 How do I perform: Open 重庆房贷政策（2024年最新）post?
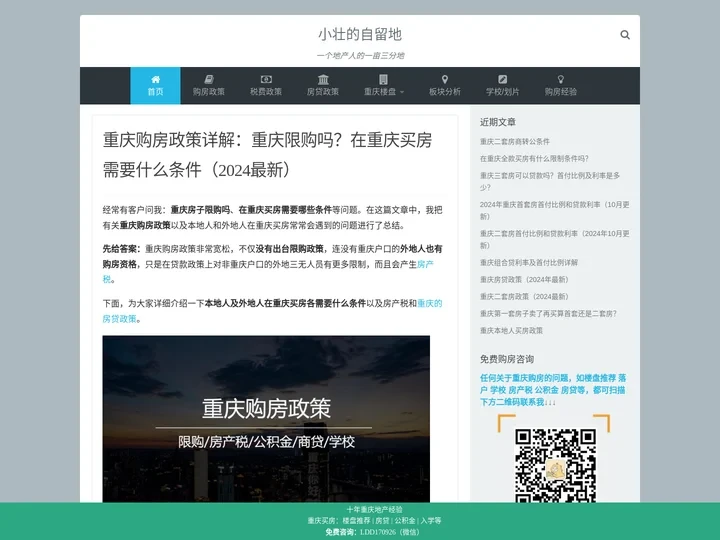tap(524, 280)
